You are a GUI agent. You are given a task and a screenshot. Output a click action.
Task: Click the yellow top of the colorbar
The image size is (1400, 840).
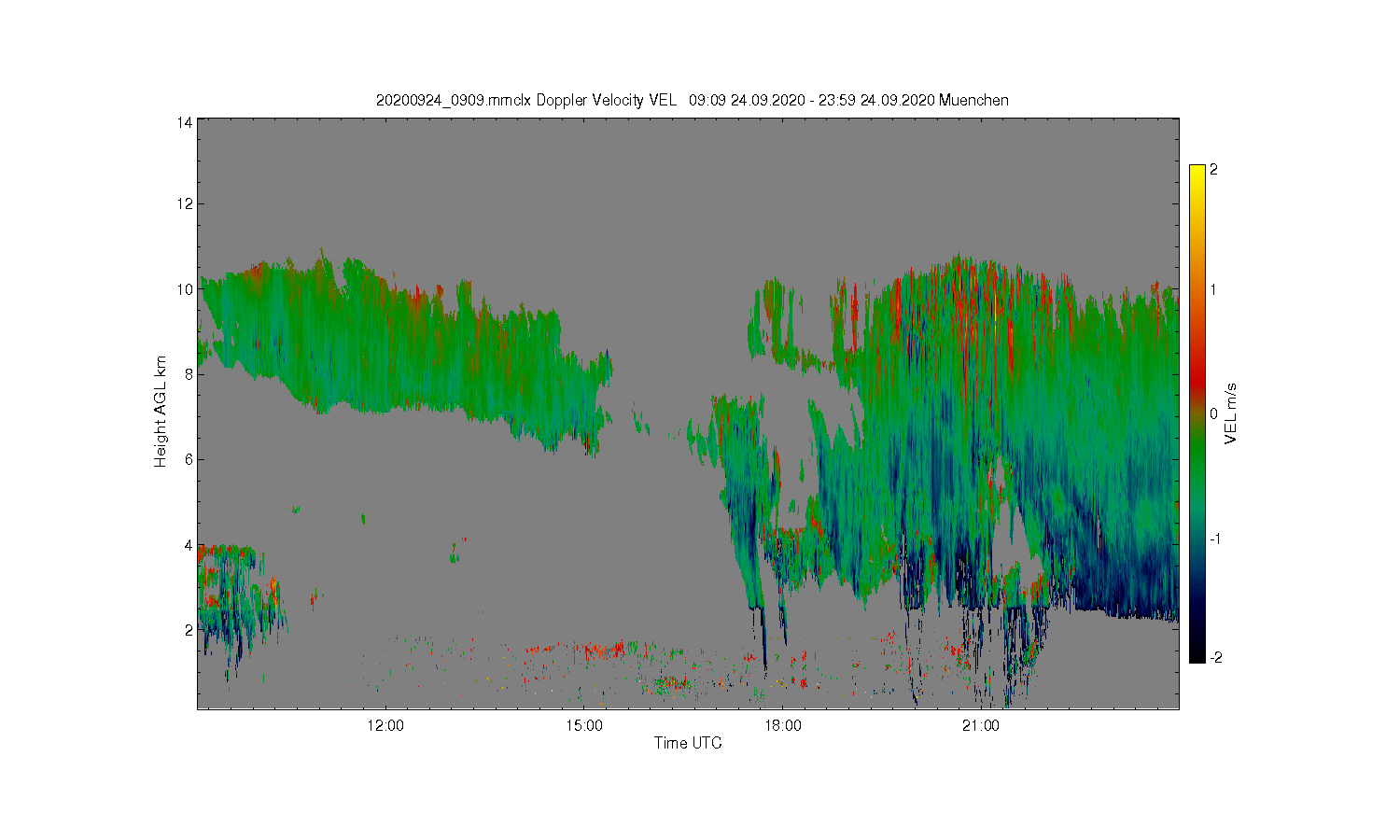click(x=1197, y=174)
